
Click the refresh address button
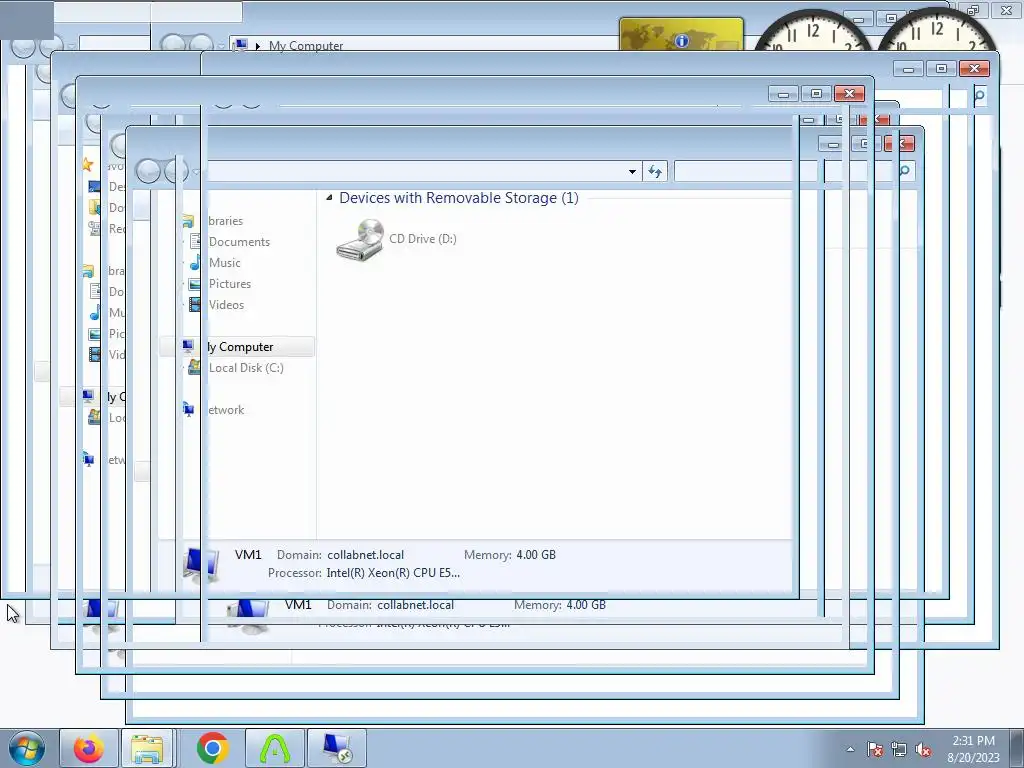654,172
